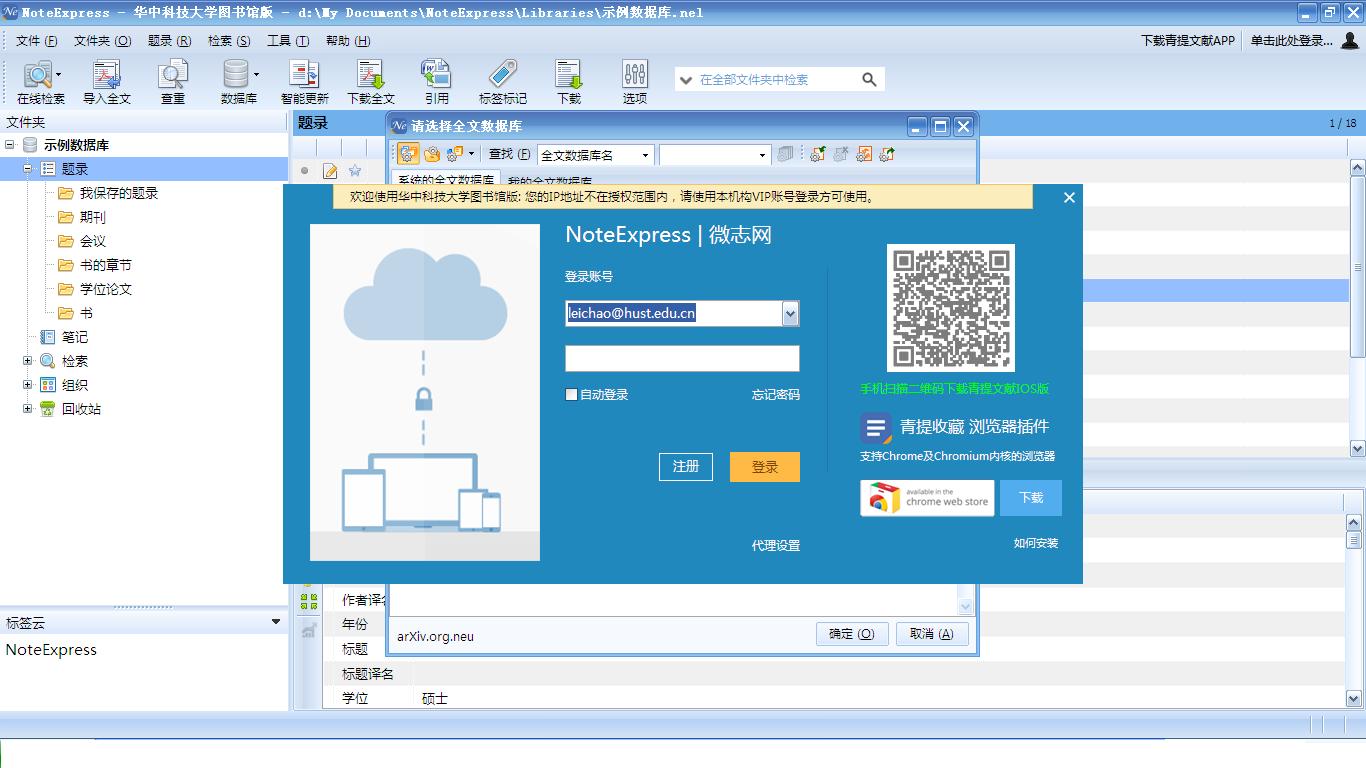Click the green grid icon in detail sidebar
Viewport: 1366px width, 768px height.
click(309, 601)
